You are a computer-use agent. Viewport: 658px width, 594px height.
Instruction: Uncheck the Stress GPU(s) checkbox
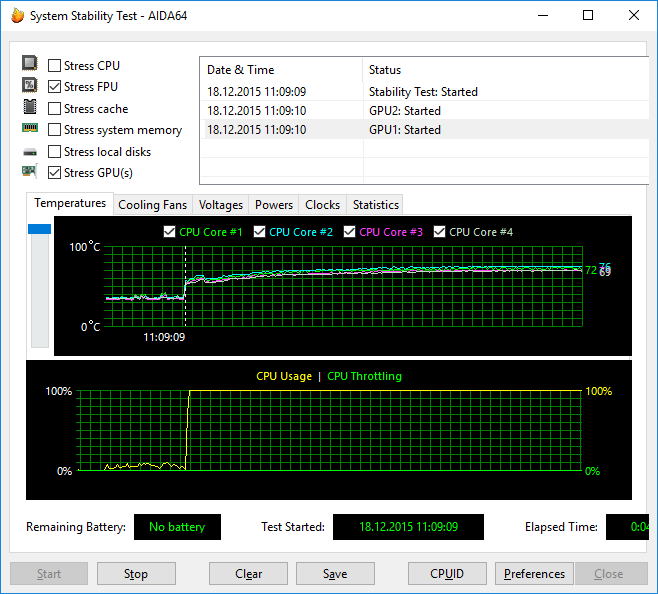(54, 173)
